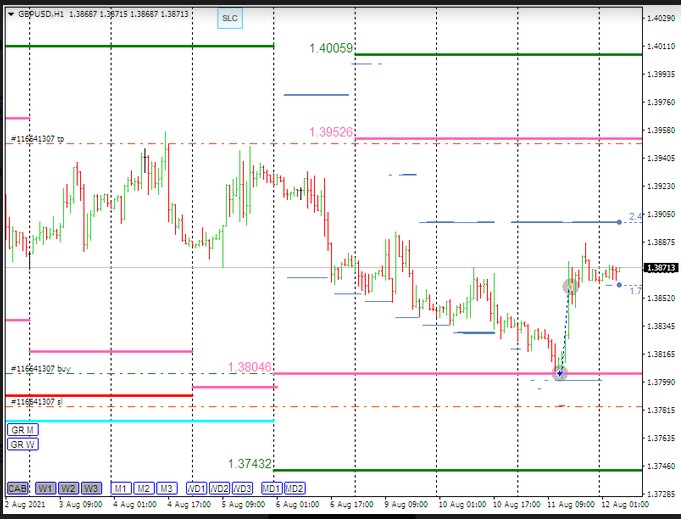Select the #116641307 sl stop loss label

point(37,401)
